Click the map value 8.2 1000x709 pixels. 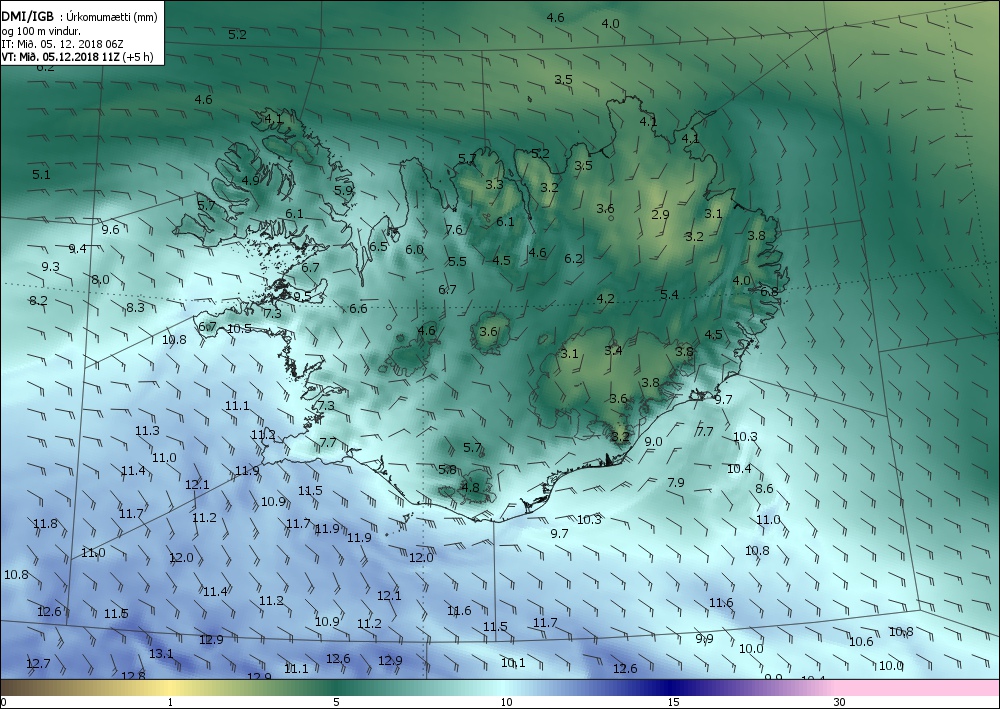click(38, 300)
